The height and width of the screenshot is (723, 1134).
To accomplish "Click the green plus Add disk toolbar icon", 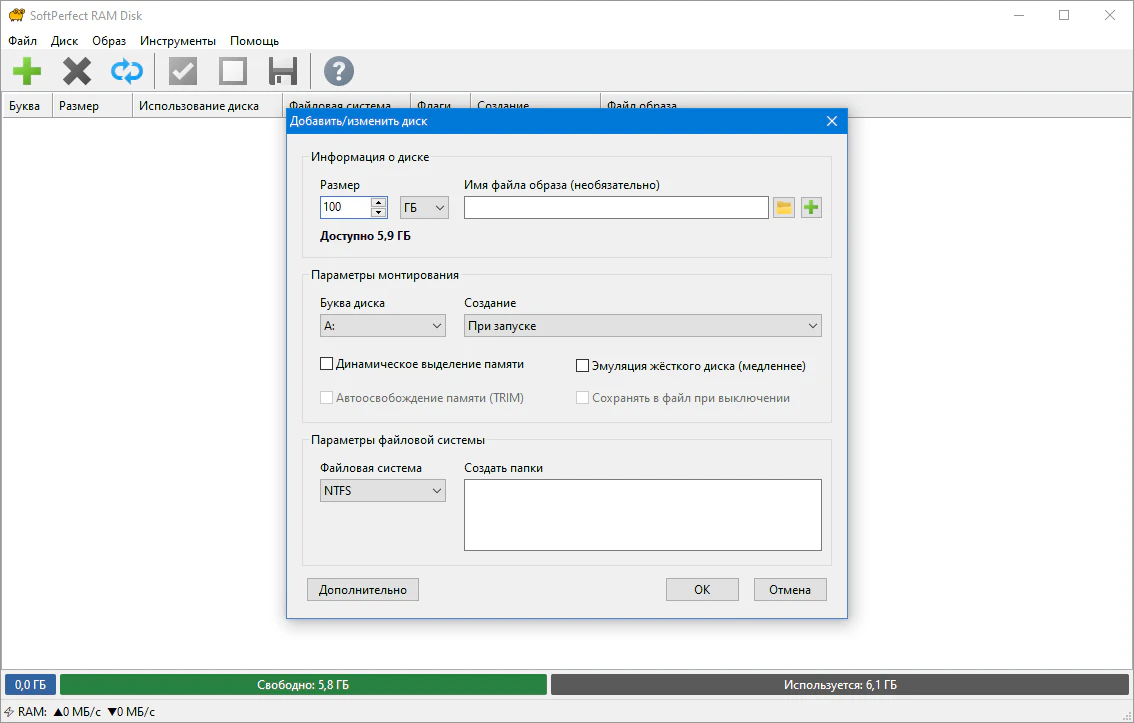I will (x=27, y=71).
